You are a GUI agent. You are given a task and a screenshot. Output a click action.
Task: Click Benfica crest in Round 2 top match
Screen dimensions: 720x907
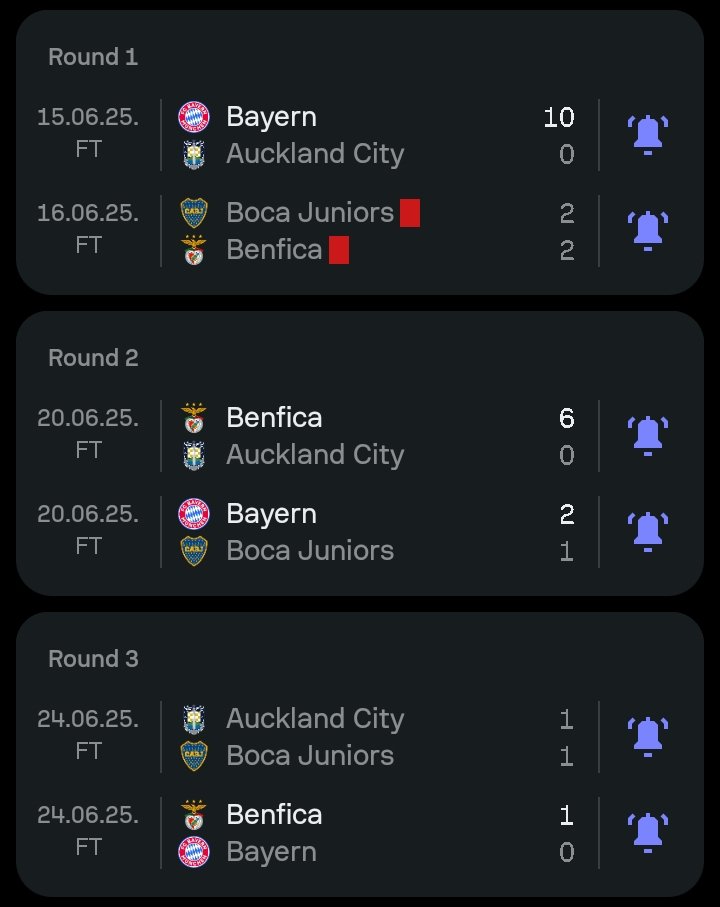click(194, 418)
